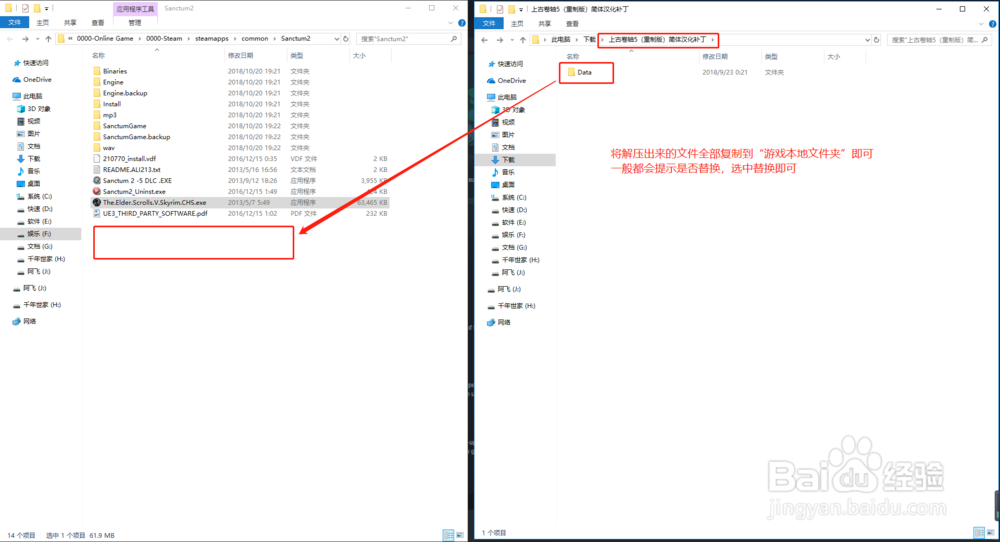Select Engine.backup folder
The height and width of the screenshot is (542, 1000).
[x=125, y=92]
